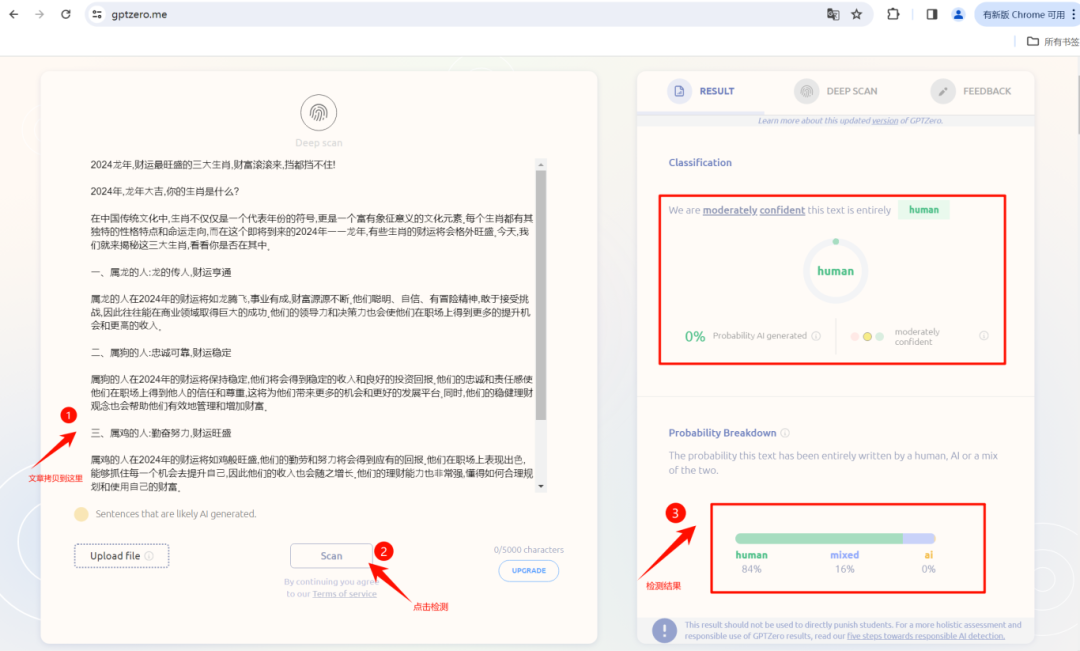
Task: Click the 16% mixed value
Action: [844, 569]
